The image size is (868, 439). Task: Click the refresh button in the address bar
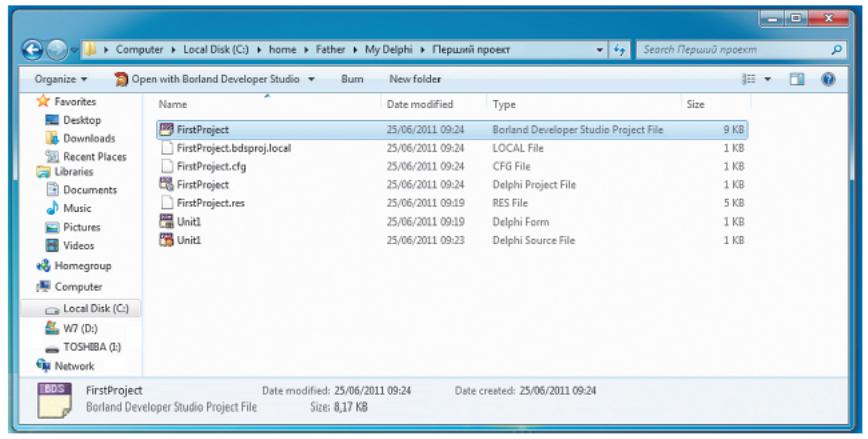point(619,50)
